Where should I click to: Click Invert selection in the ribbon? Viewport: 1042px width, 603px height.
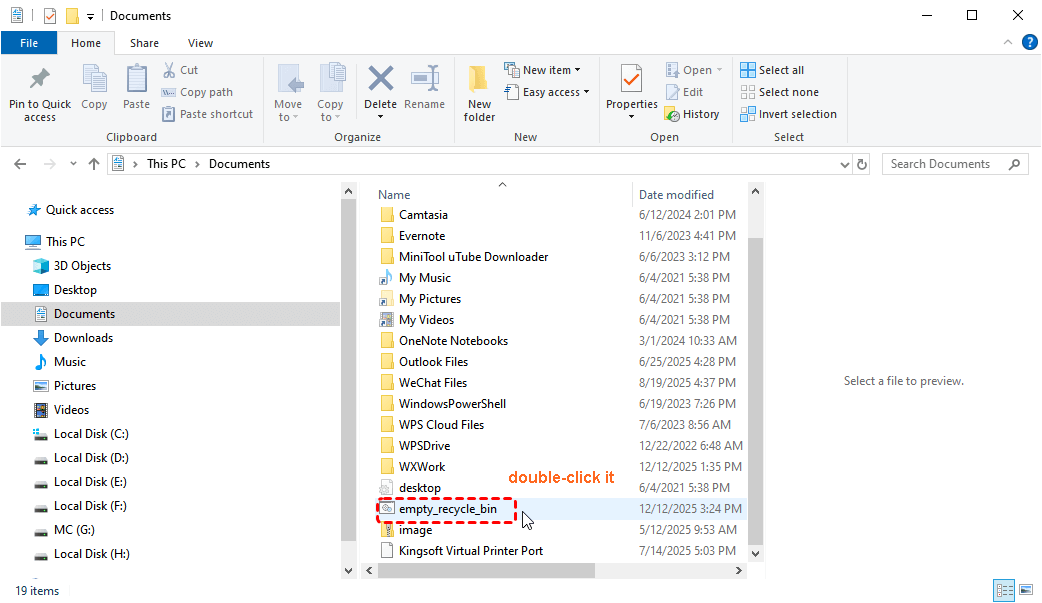point(788,114)
